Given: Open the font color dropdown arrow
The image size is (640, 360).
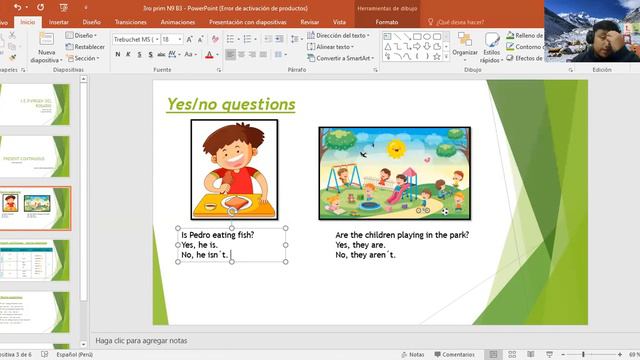Looking at the screenshot, I should 218,54.
